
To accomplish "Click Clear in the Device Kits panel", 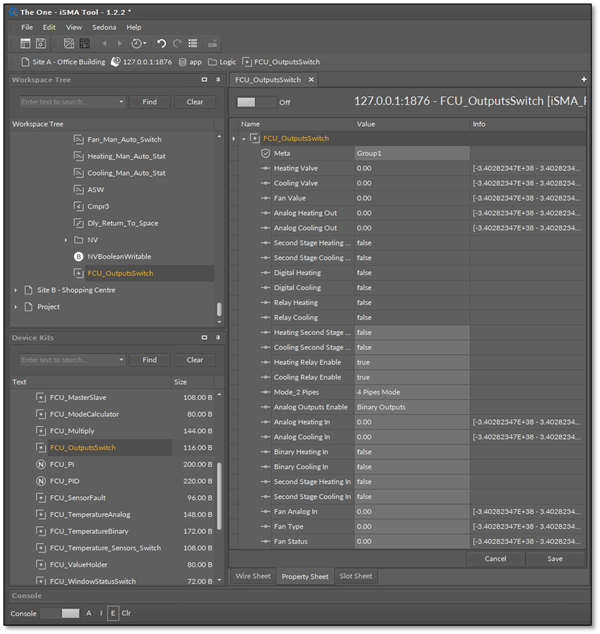I will [x=194, y=360].
